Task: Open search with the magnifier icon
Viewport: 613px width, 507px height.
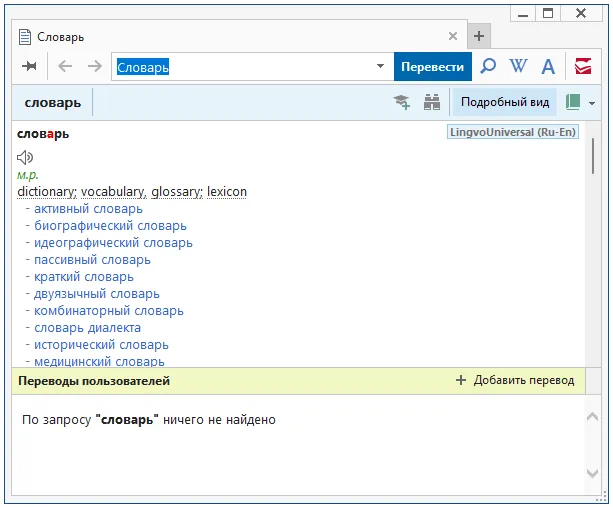Action: point(488,66)
